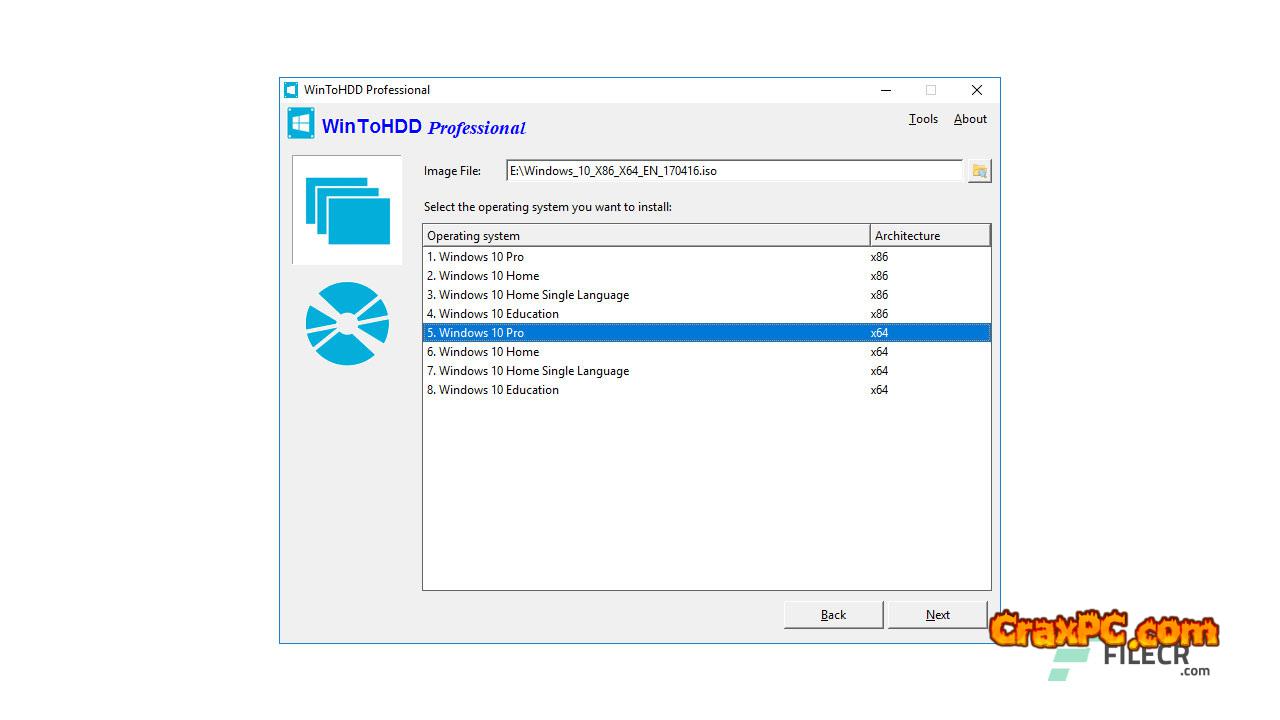Image resolution: width=1280 pixels, height=720 pixels.
Task: Browse for an image file with the folder icon
Action: point(979,171)
